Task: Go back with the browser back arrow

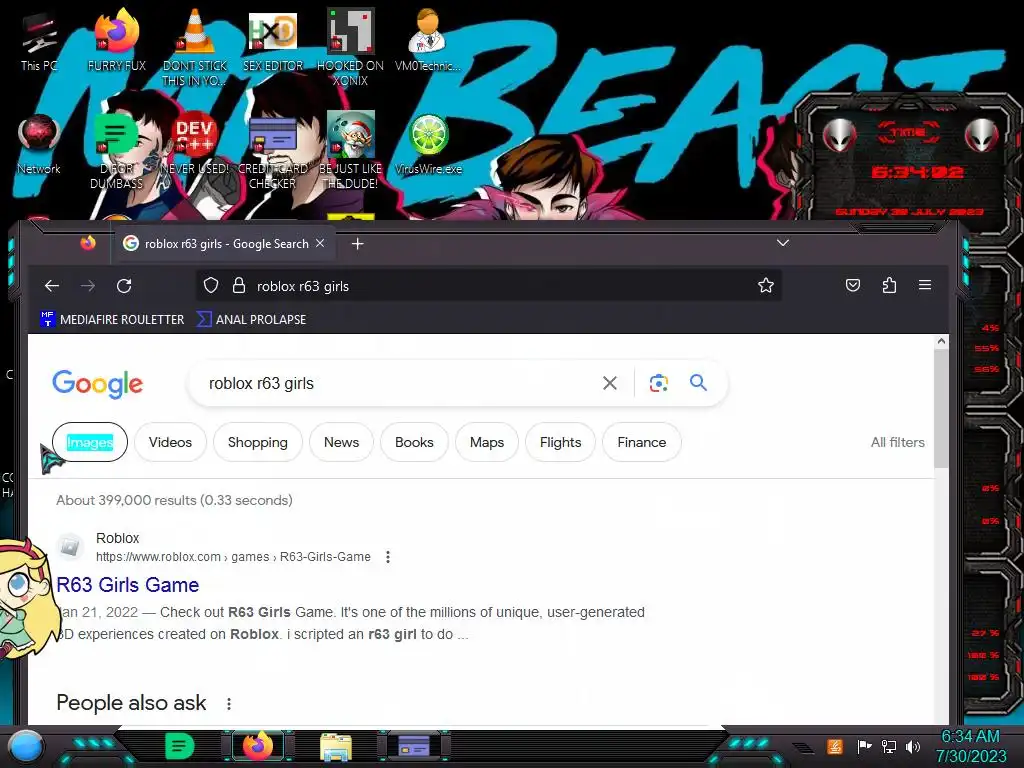Action: 52,285
